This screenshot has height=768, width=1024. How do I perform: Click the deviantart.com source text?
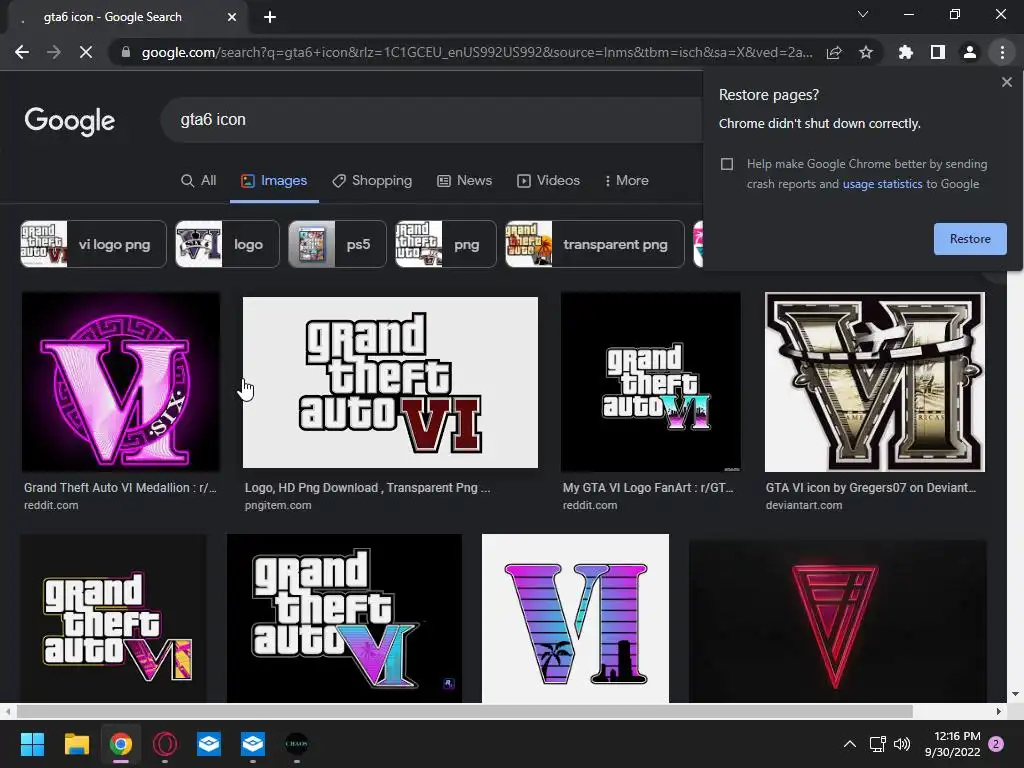[804, 505]
